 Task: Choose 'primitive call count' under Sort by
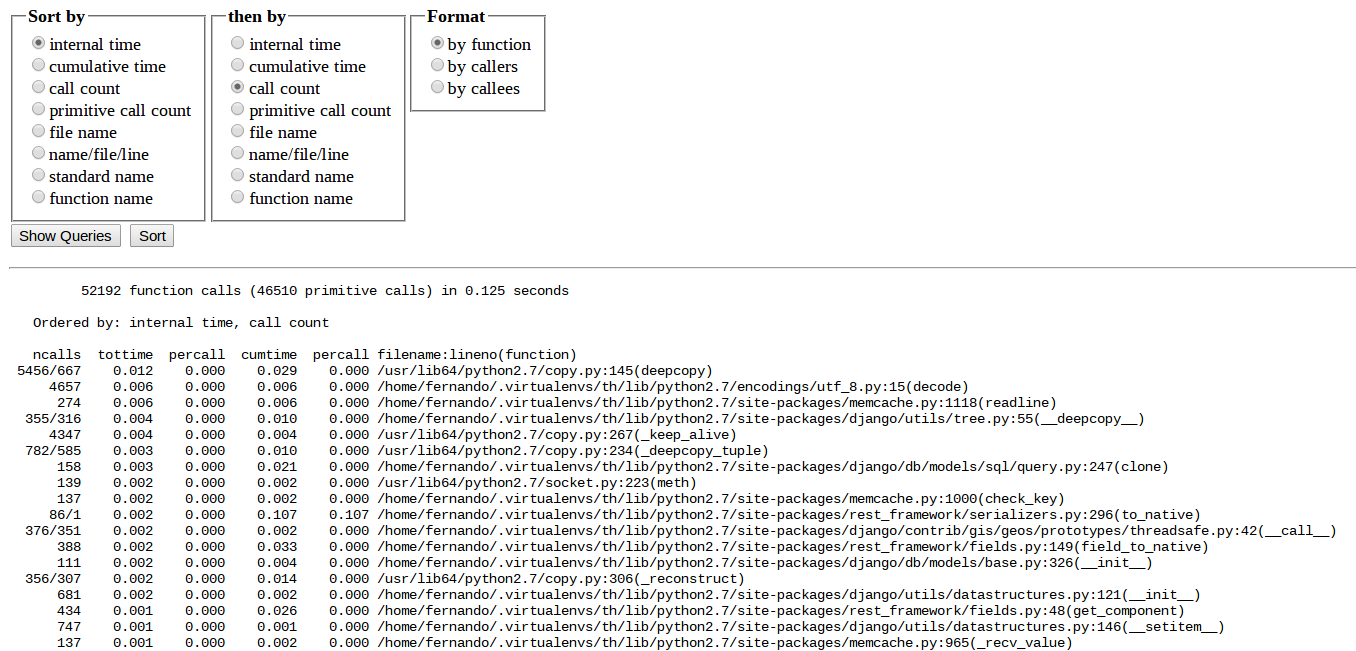(39, 109)
